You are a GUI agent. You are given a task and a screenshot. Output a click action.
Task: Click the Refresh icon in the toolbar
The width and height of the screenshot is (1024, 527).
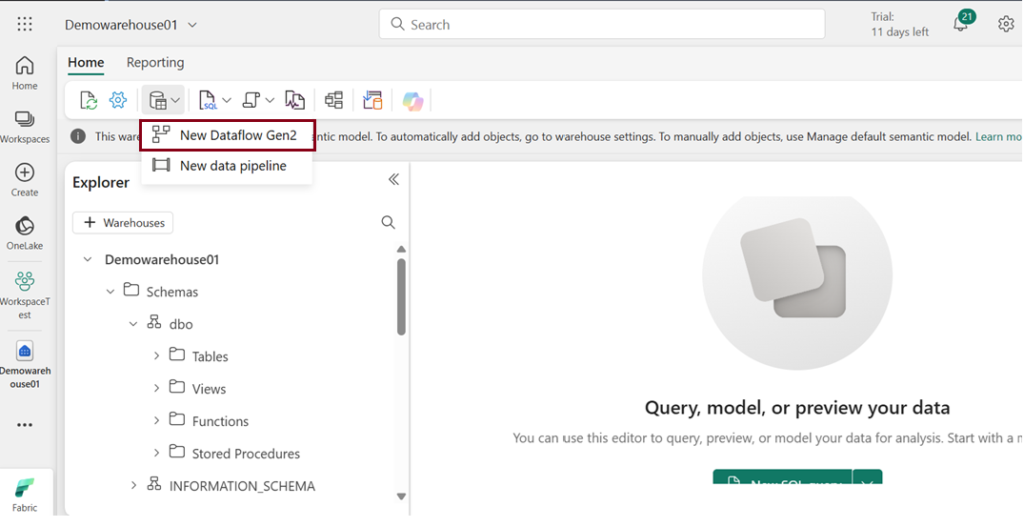click(x=89, y=100)
